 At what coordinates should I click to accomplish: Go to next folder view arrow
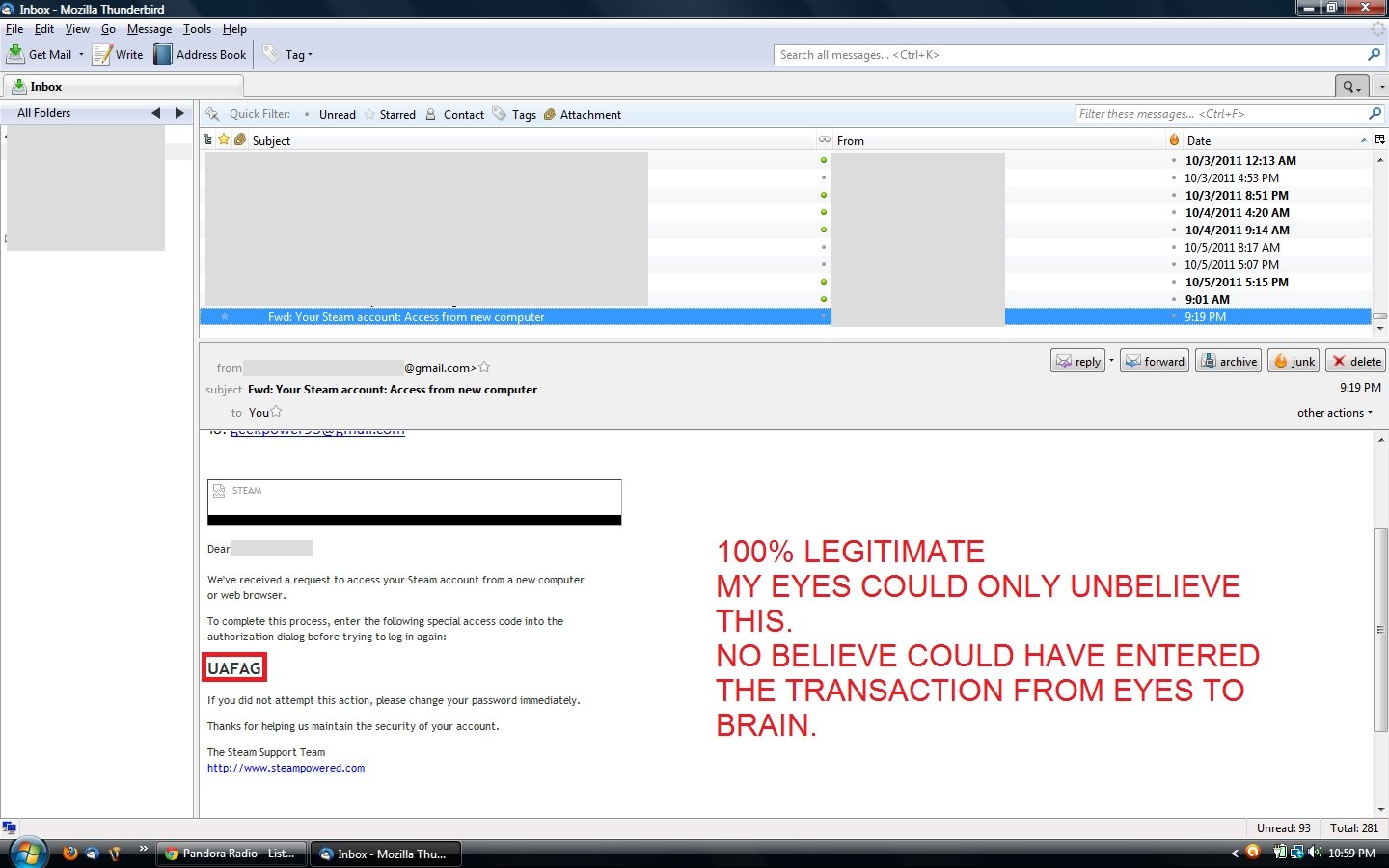pos(179,113)
